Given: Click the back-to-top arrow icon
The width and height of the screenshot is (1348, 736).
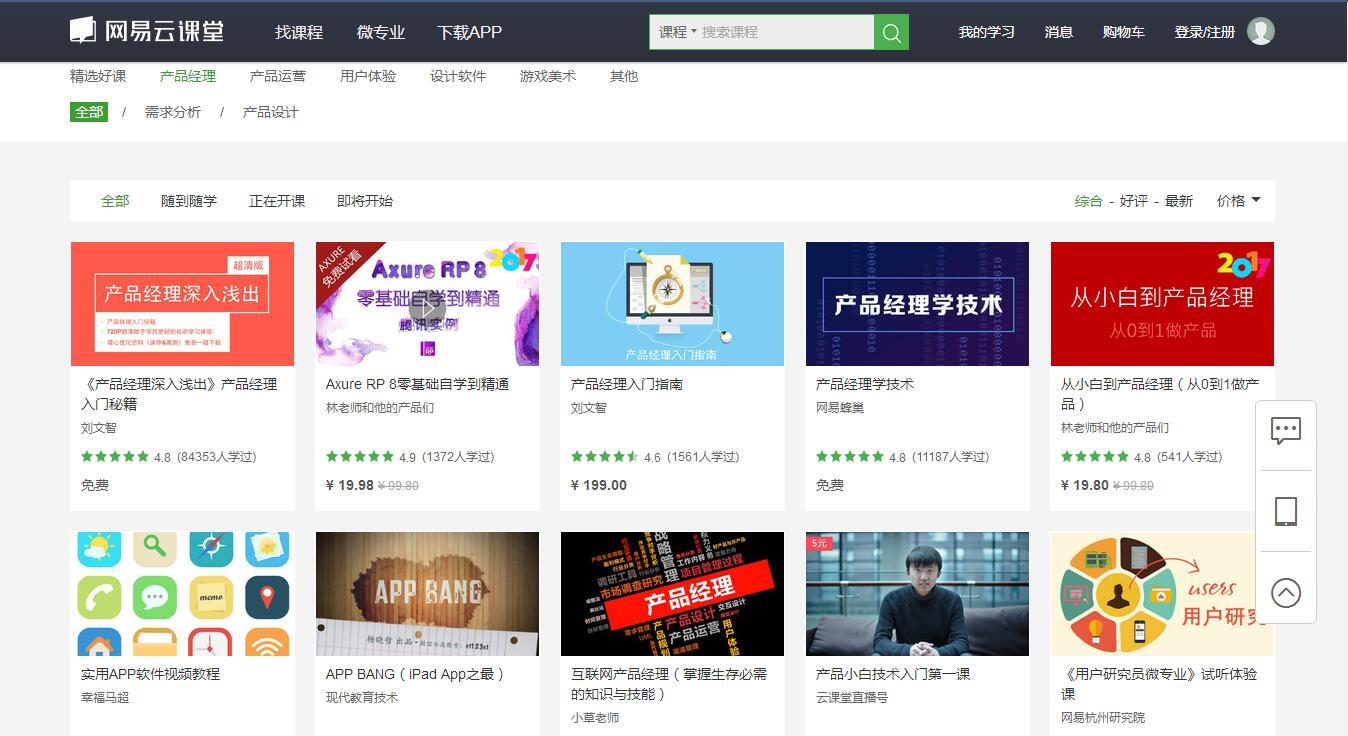Looking at the screenshot, I should [x=1286, y=593].
